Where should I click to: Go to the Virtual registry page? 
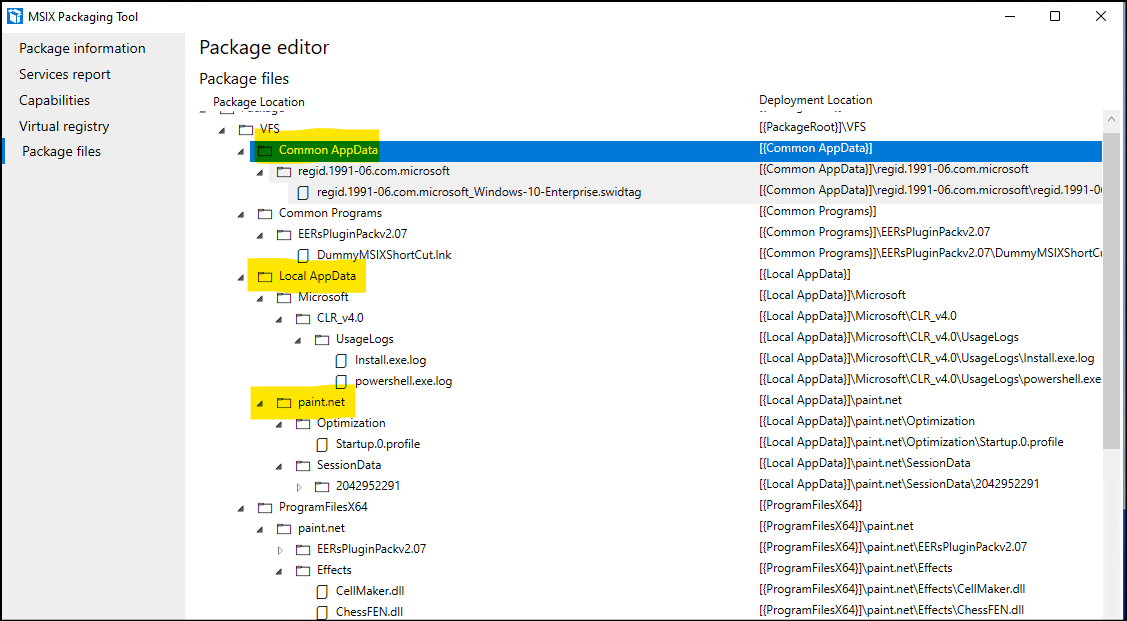click(x=64, y=126)
